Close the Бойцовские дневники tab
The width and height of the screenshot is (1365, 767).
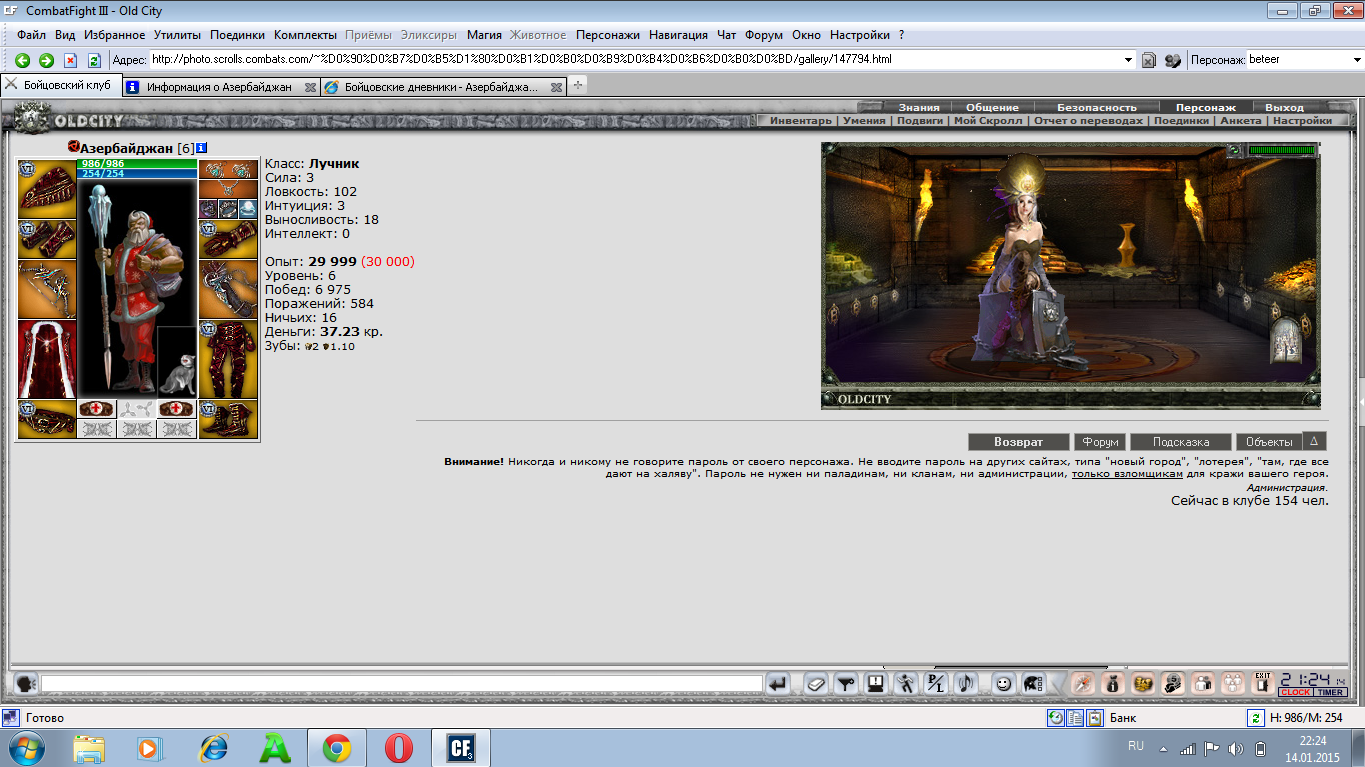click(x=556, y=87)
